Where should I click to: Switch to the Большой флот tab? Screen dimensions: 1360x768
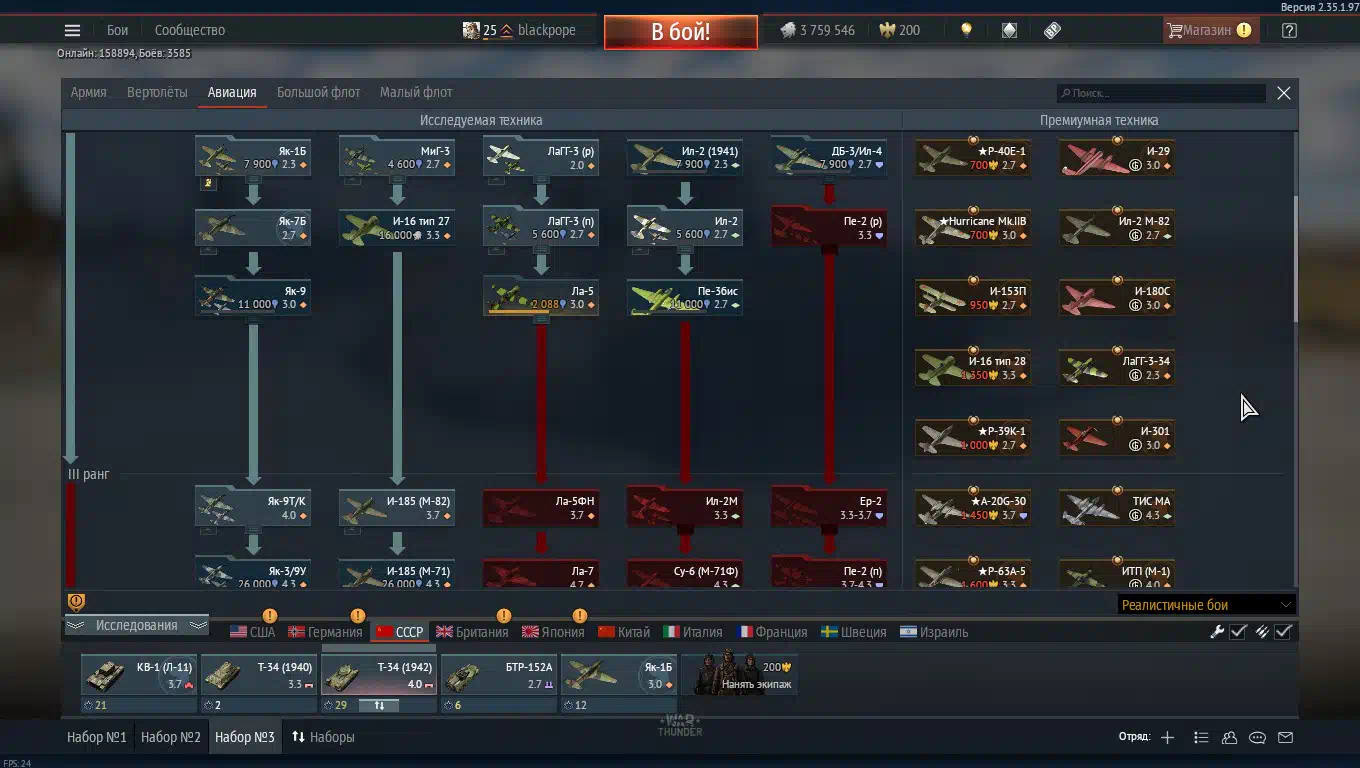coord(318,92)
